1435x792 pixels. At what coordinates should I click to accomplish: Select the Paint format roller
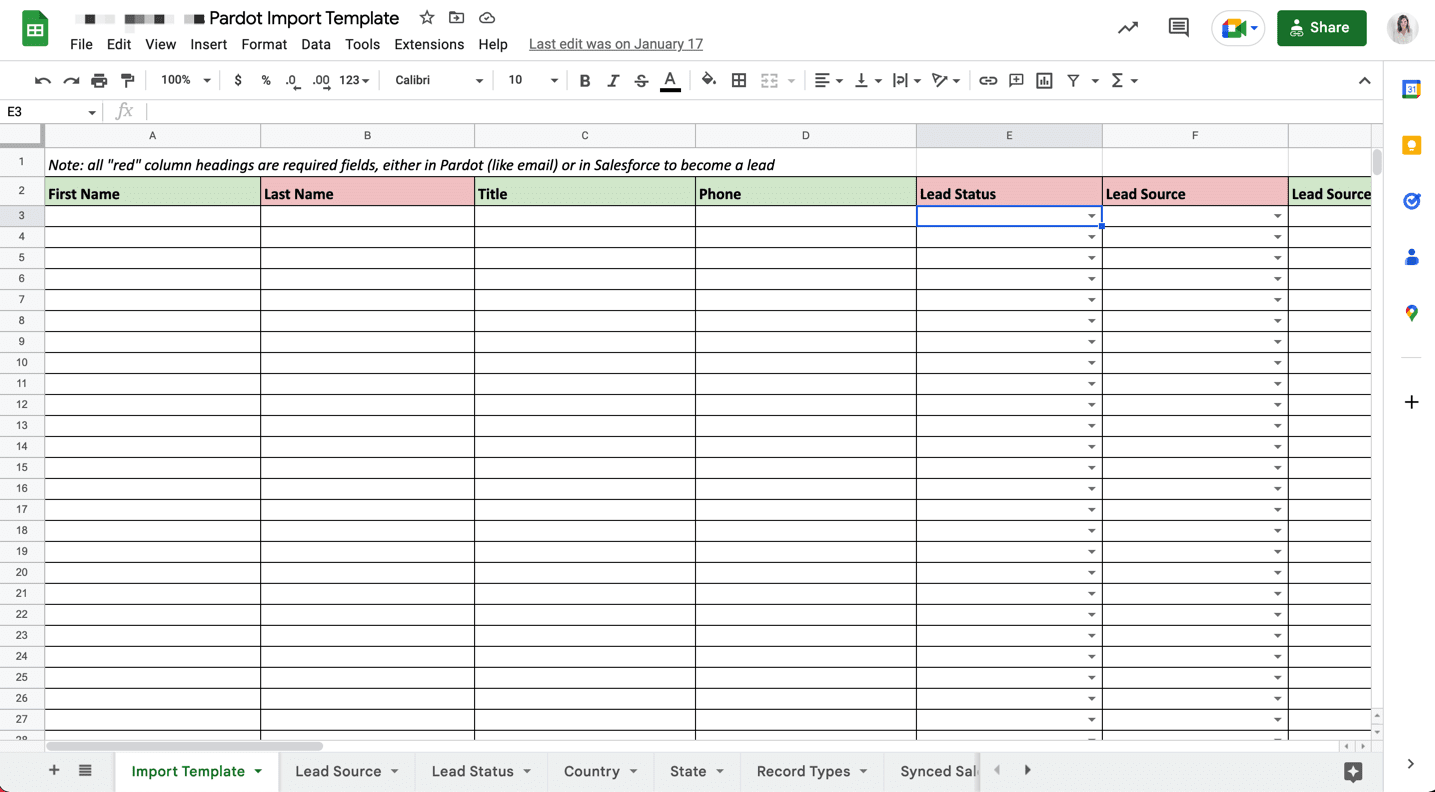(128, 80)
